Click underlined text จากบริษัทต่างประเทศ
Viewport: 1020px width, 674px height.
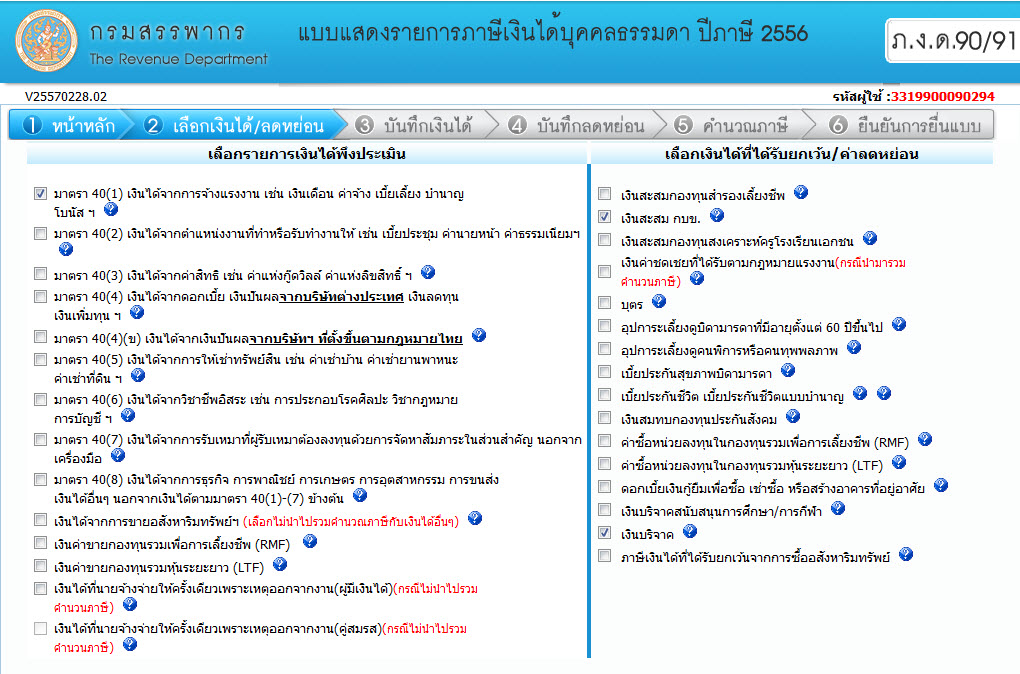[x=342, y=297]
